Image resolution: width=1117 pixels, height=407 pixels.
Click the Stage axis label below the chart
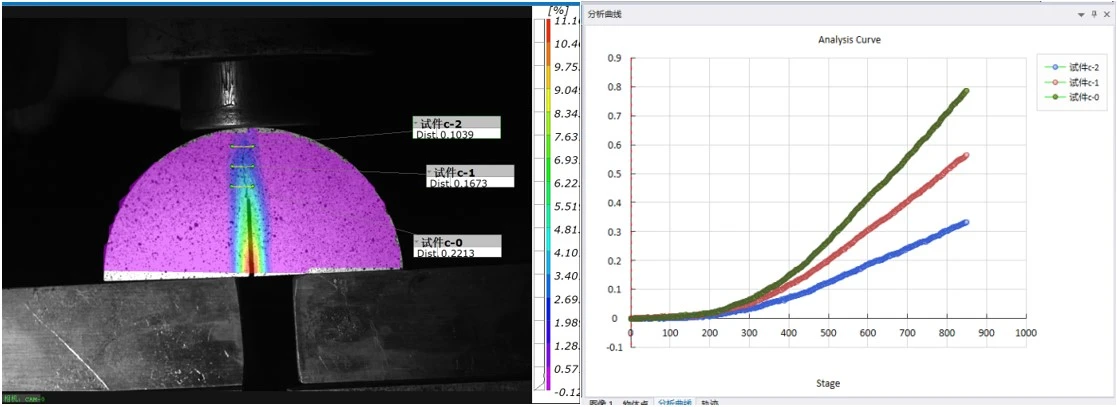coord(828,383)
